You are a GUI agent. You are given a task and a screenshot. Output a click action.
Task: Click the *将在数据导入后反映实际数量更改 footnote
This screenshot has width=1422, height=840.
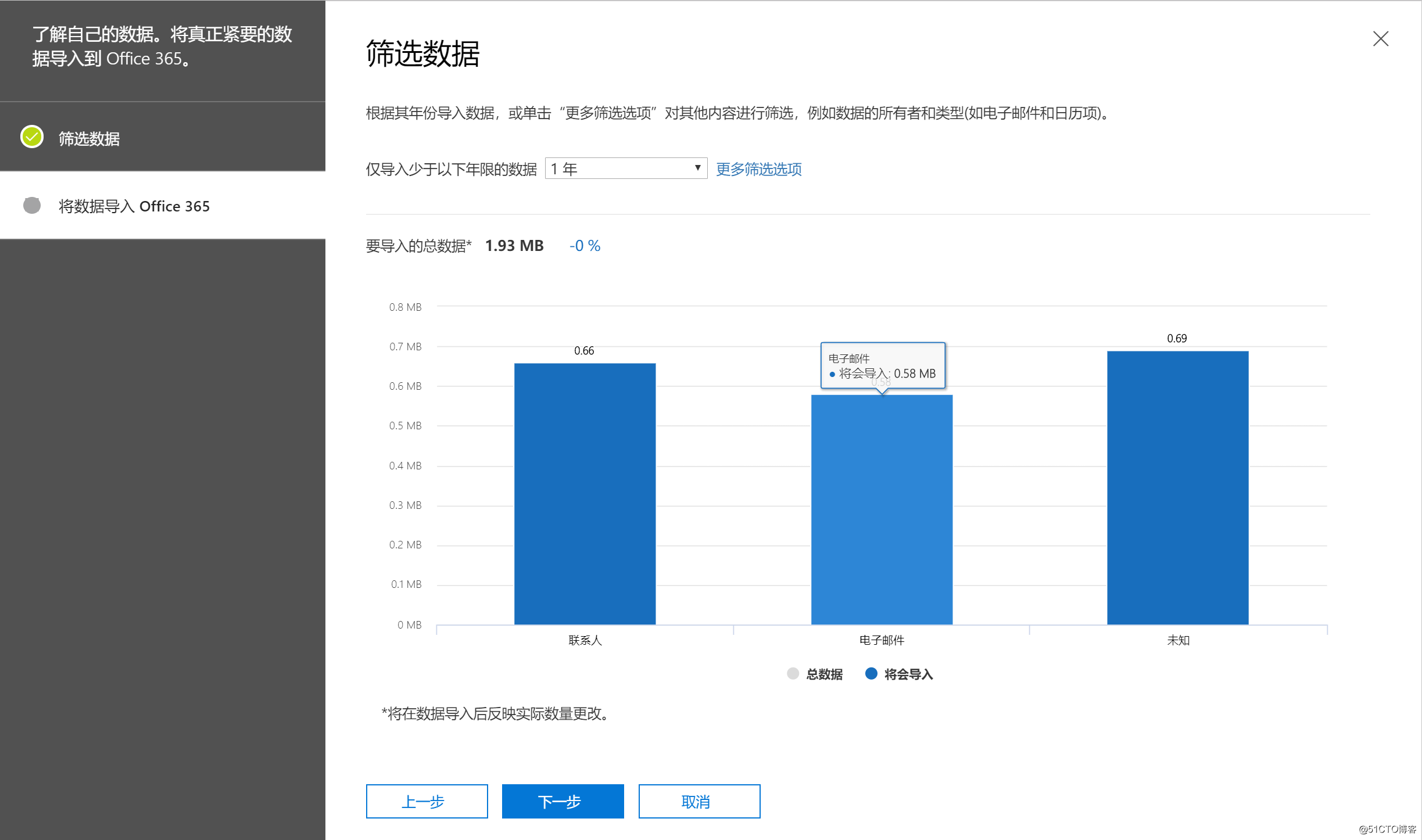(x=495, y=713)
